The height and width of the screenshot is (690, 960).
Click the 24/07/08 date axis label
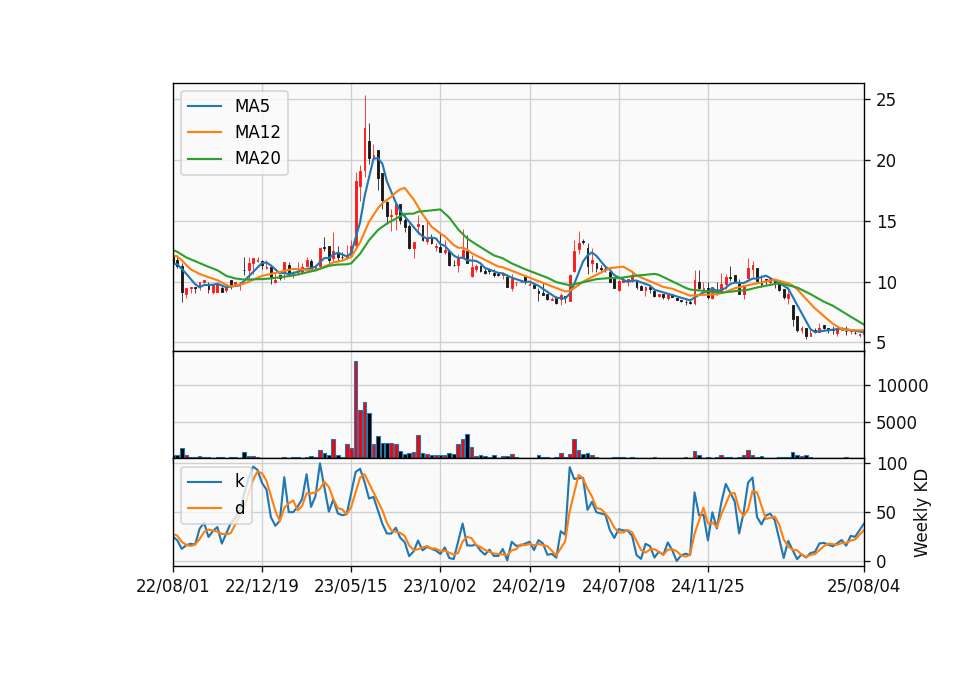point(618,586)
